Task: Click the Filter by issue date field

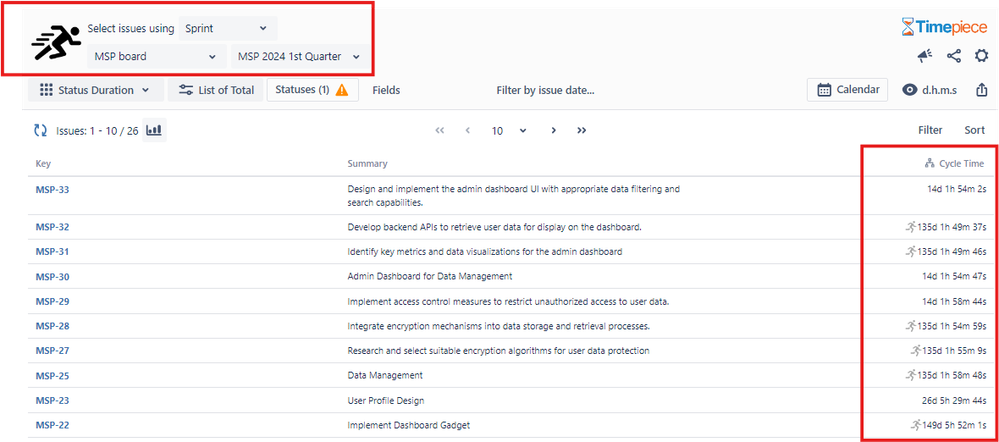Action: click(545, 90)
